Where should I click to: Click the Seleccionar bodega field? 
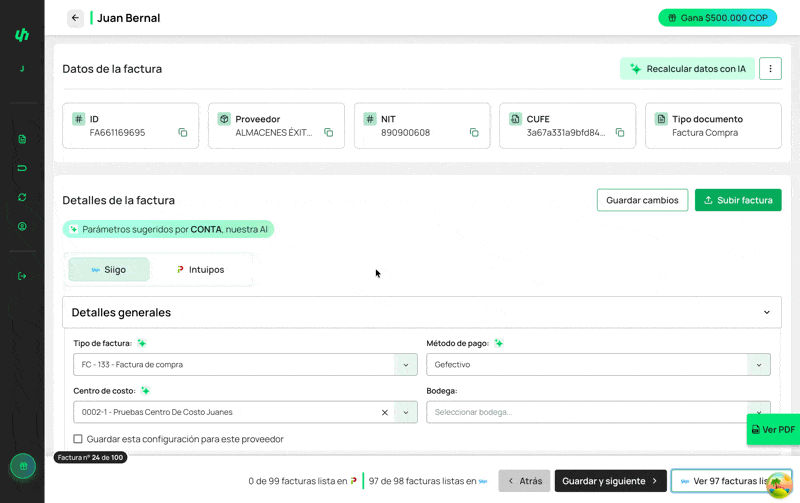585,412
